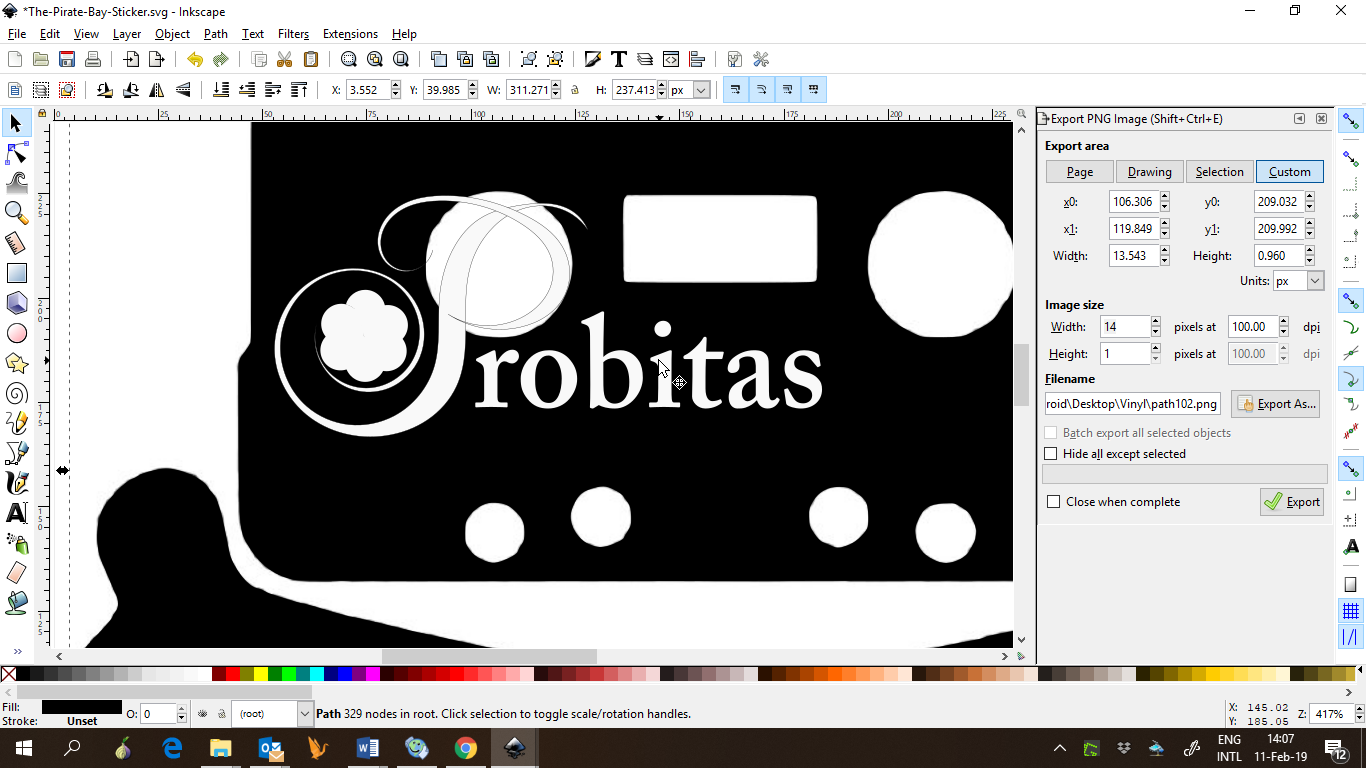
Task: Set export area to Selection
Action: click(1220, 172)
